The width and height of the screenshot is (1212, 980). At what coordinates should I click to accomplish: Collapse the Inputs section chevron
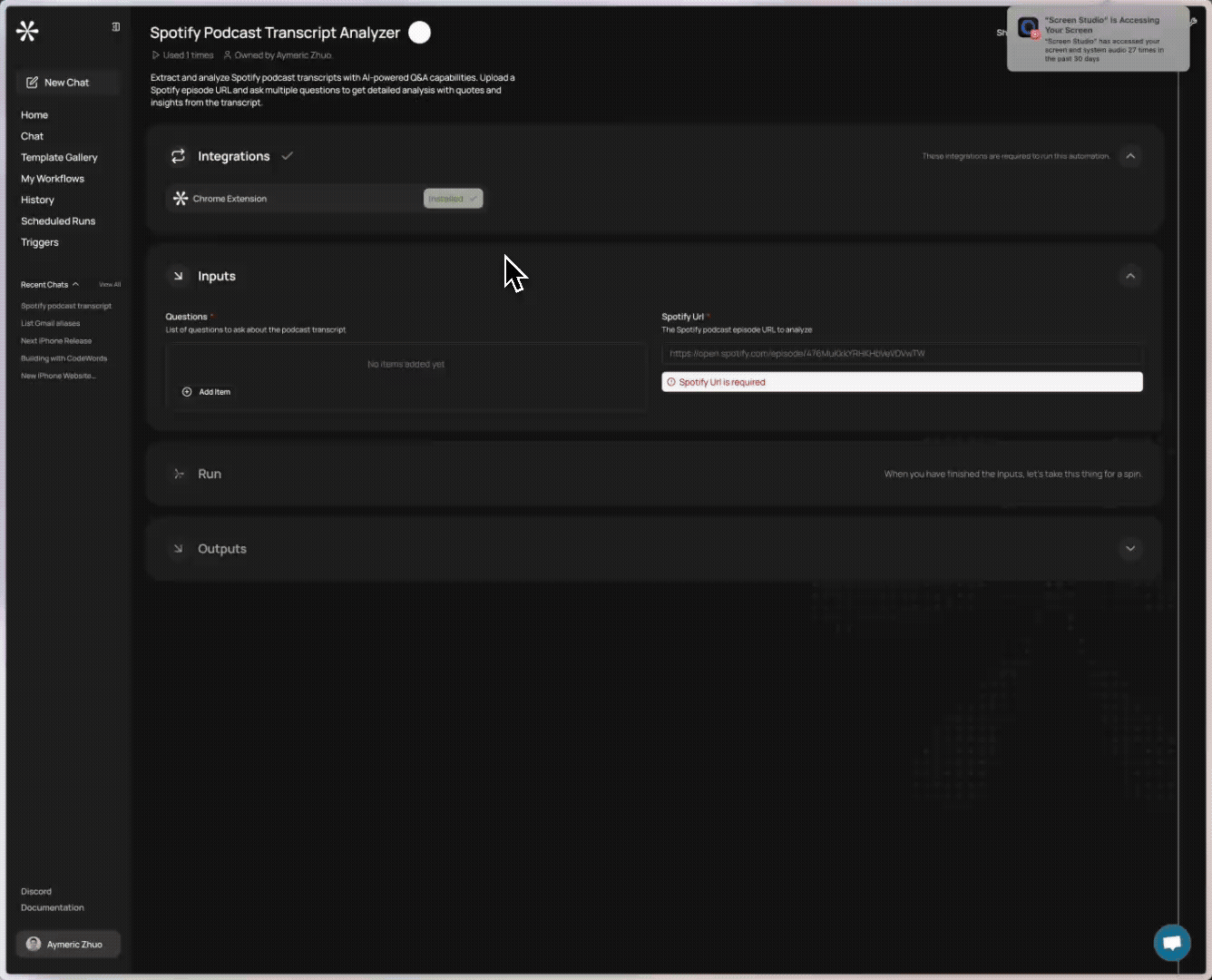(1130, 276)
